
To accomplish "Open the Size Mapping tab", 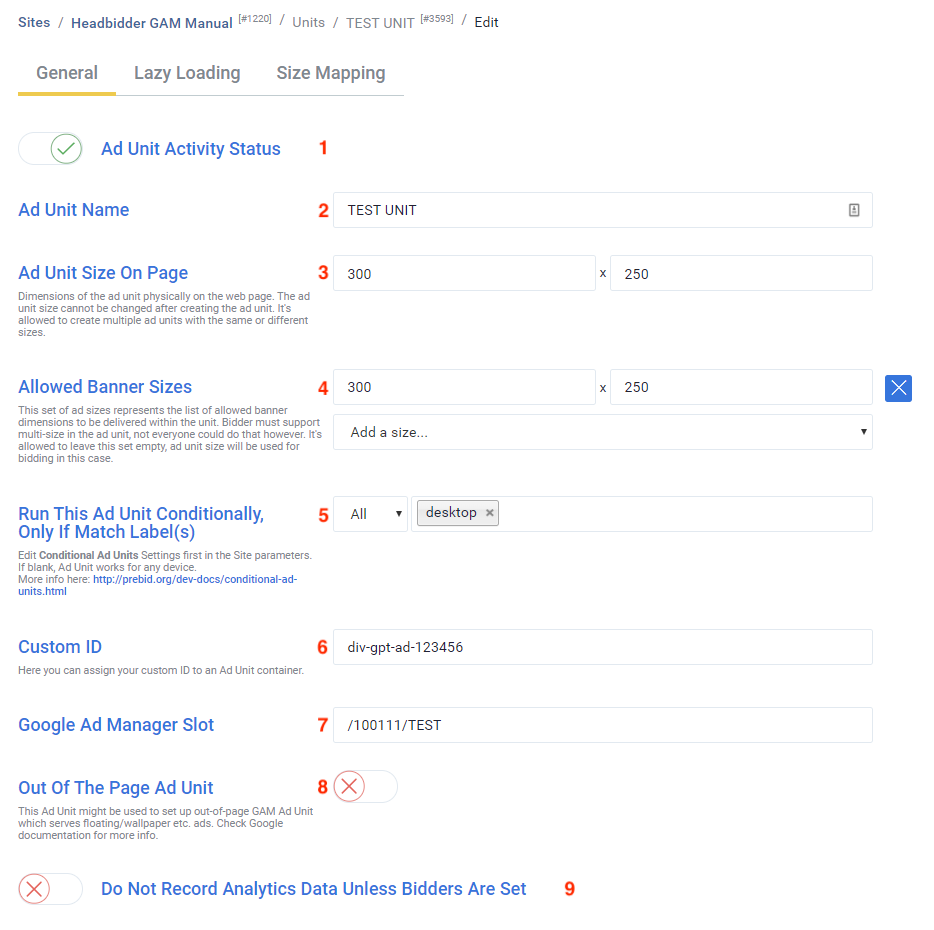I will [x=330, y=73].
